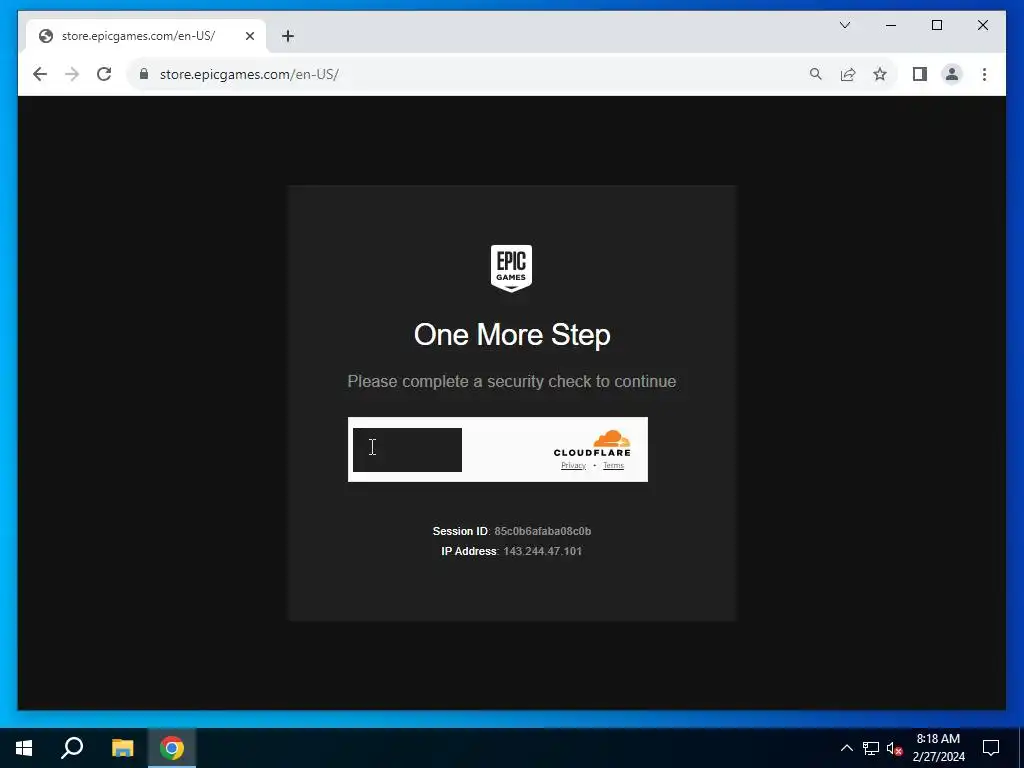View site info via the lock icon
The width and height of the screenshot is (1024, 768).
tap(144, 74)
